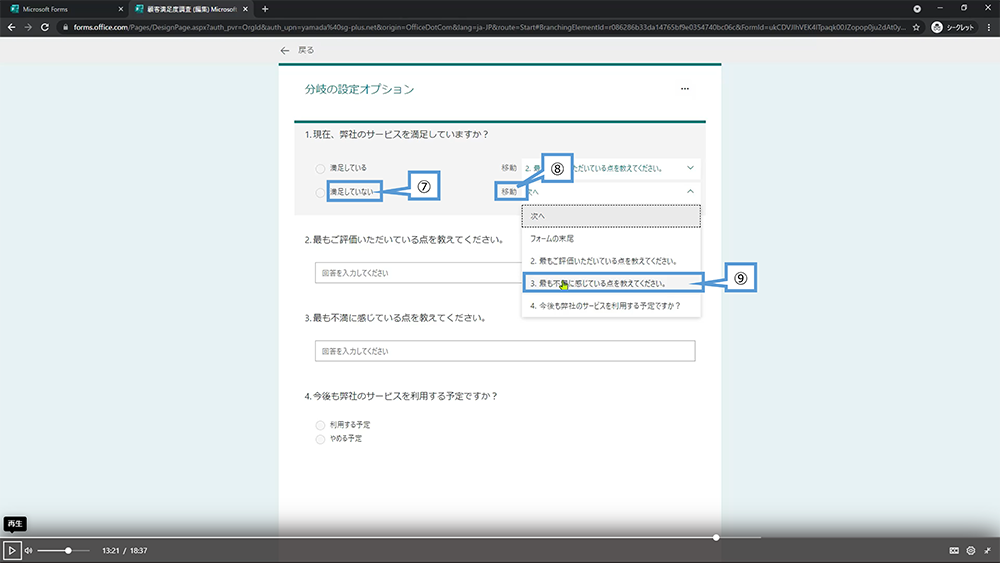The image size is (1000, 563).
Task: Click the video progress bar handle
Action: coord(716,537)
